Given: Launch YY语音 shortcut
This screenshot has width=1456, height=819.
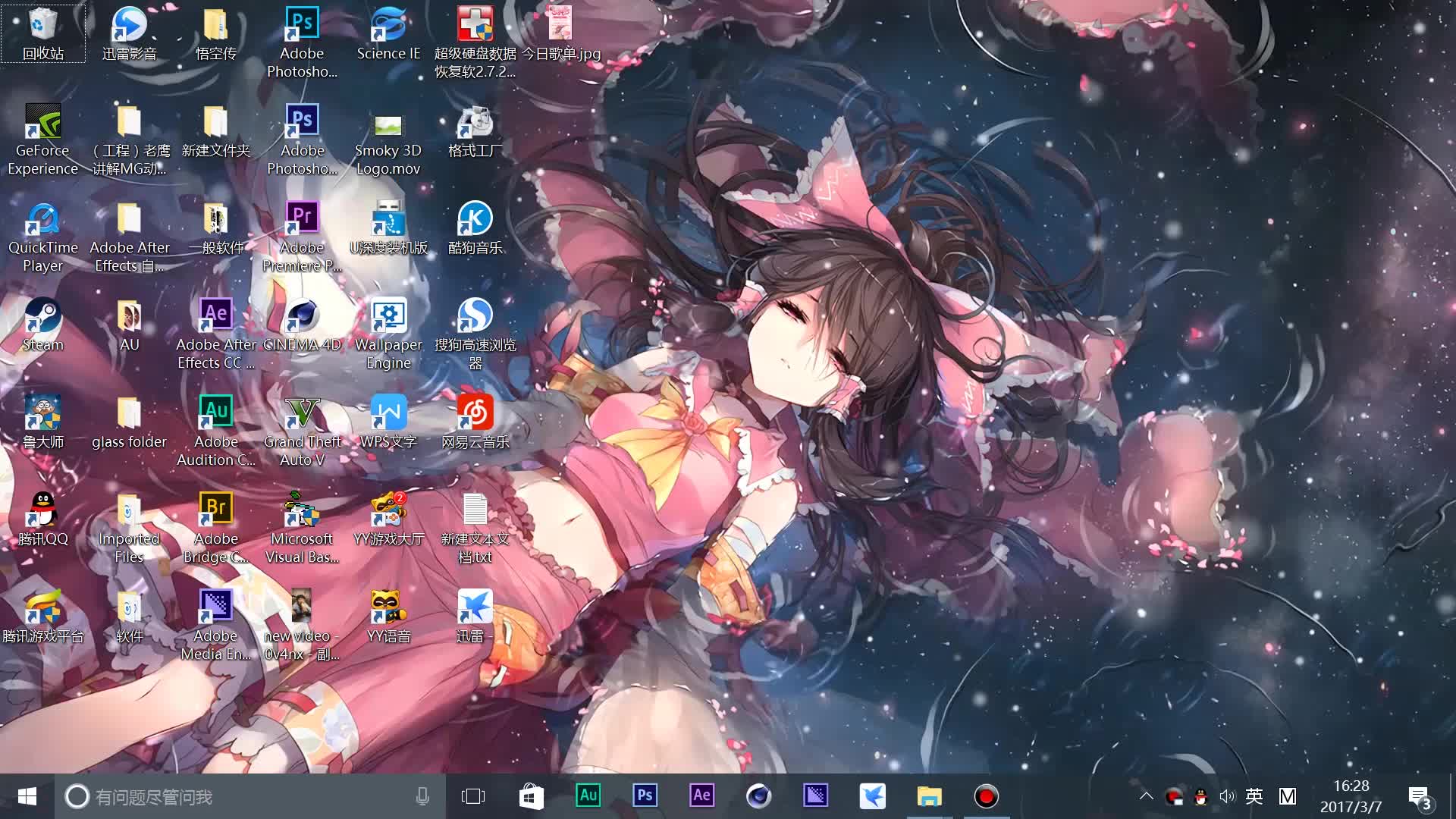Looking at the screenshot, I should click(x=388, y=616).
